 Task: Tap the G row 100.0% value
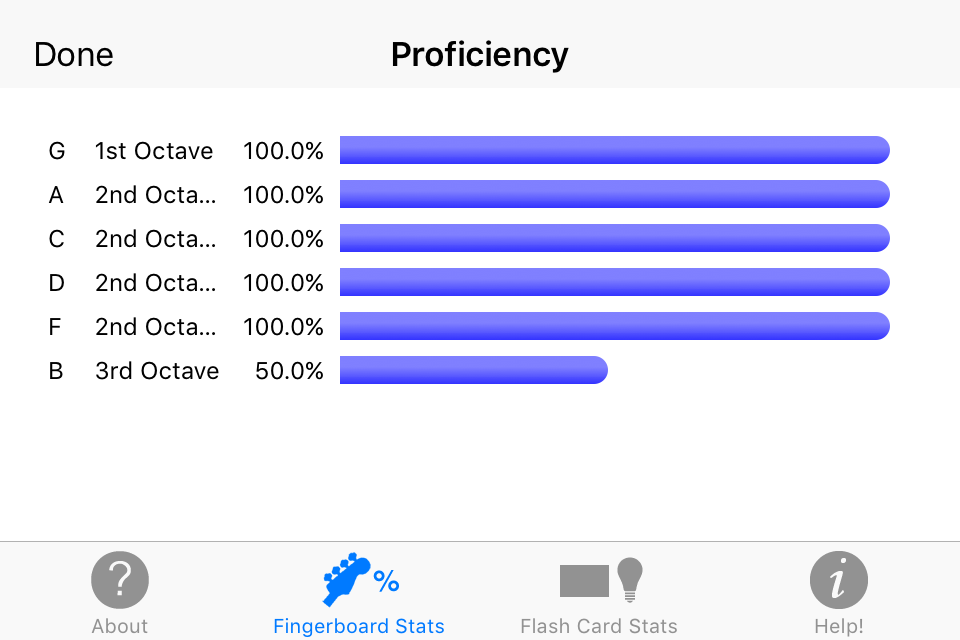(x=283, y=151)
